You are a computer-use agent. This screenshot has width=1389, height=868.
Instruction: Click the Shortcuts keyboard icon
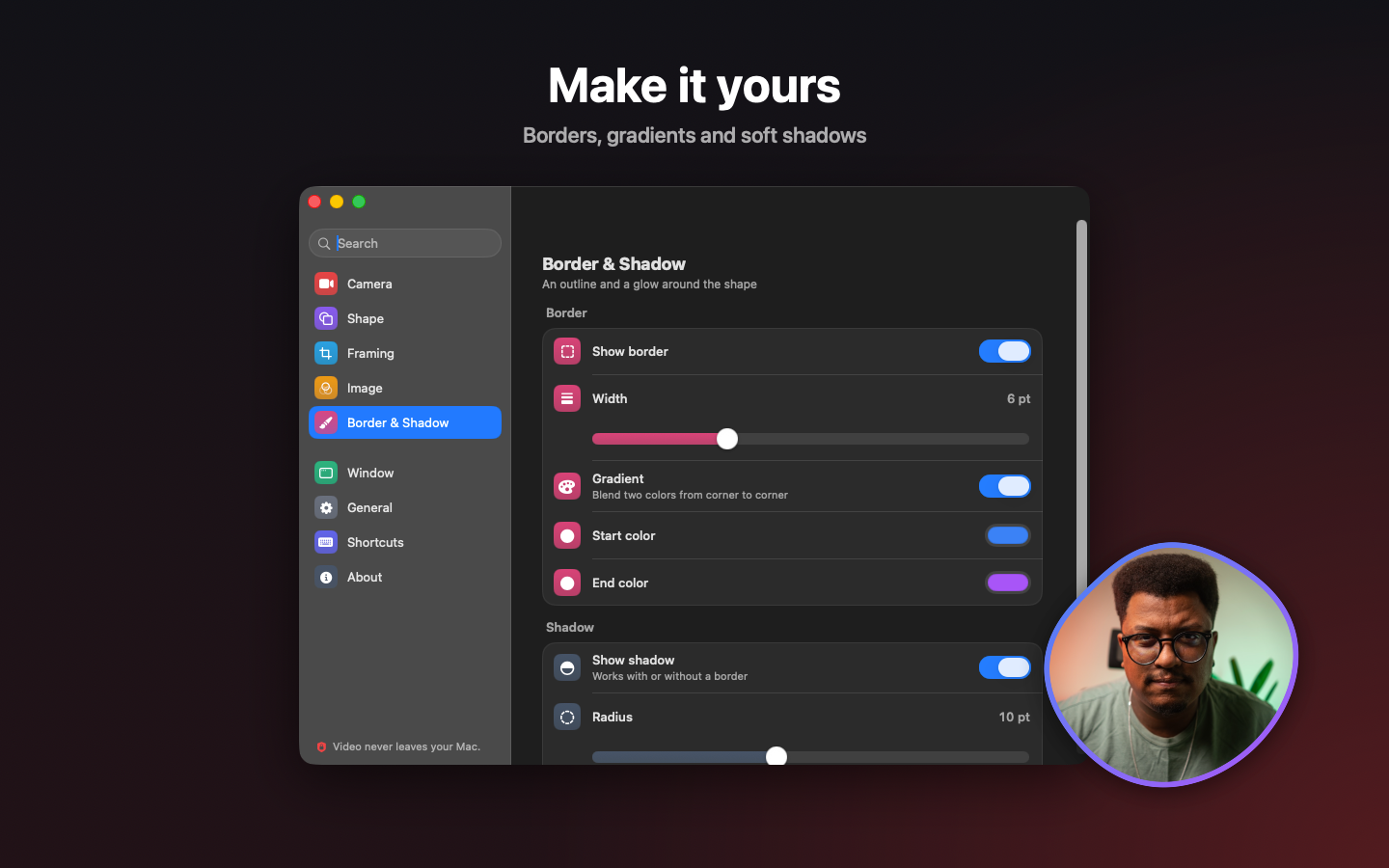tap(326, 542)
